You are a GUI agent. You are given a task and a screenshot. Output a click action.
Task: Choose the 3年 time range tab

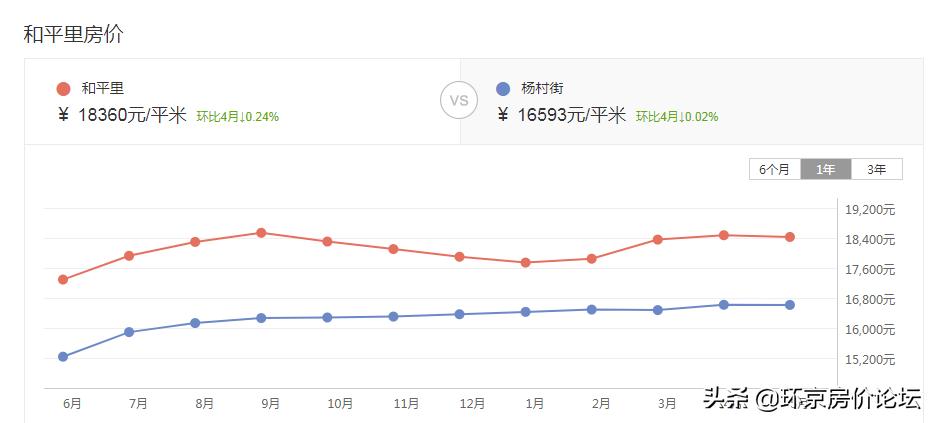pos(877,169)
